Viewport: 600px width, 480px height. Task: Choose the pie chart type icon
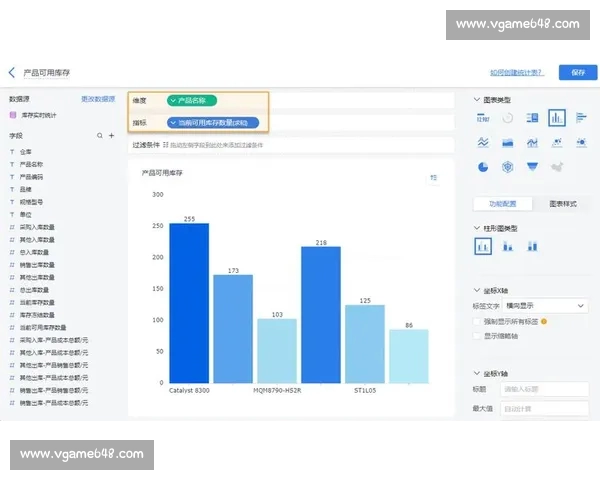(x=483, y=166)
